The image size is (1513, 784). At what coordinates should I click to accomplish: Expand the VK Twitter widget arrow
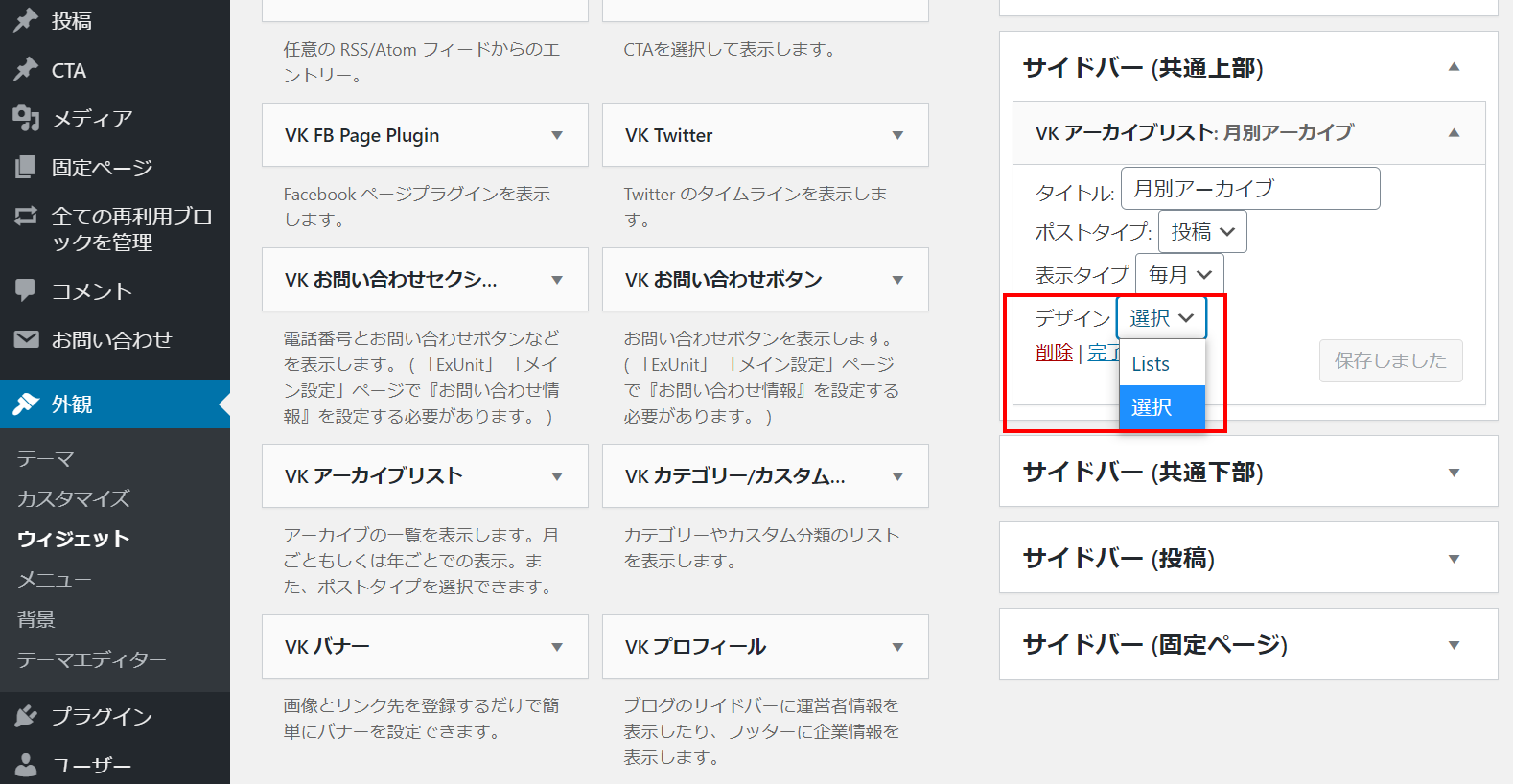[897, 135]
